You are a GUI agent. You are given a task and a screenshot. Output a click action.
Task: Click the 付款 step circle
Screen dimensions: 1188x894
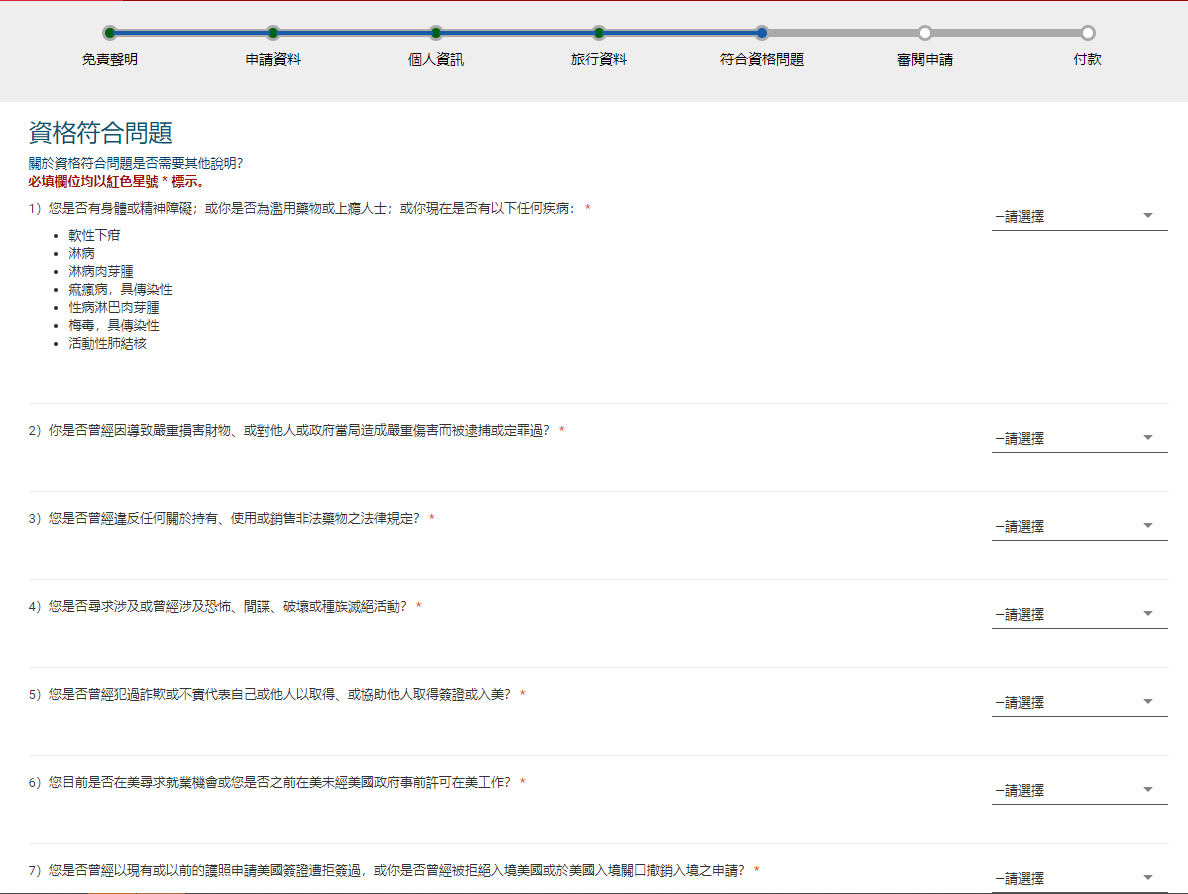pos(1088,33)
